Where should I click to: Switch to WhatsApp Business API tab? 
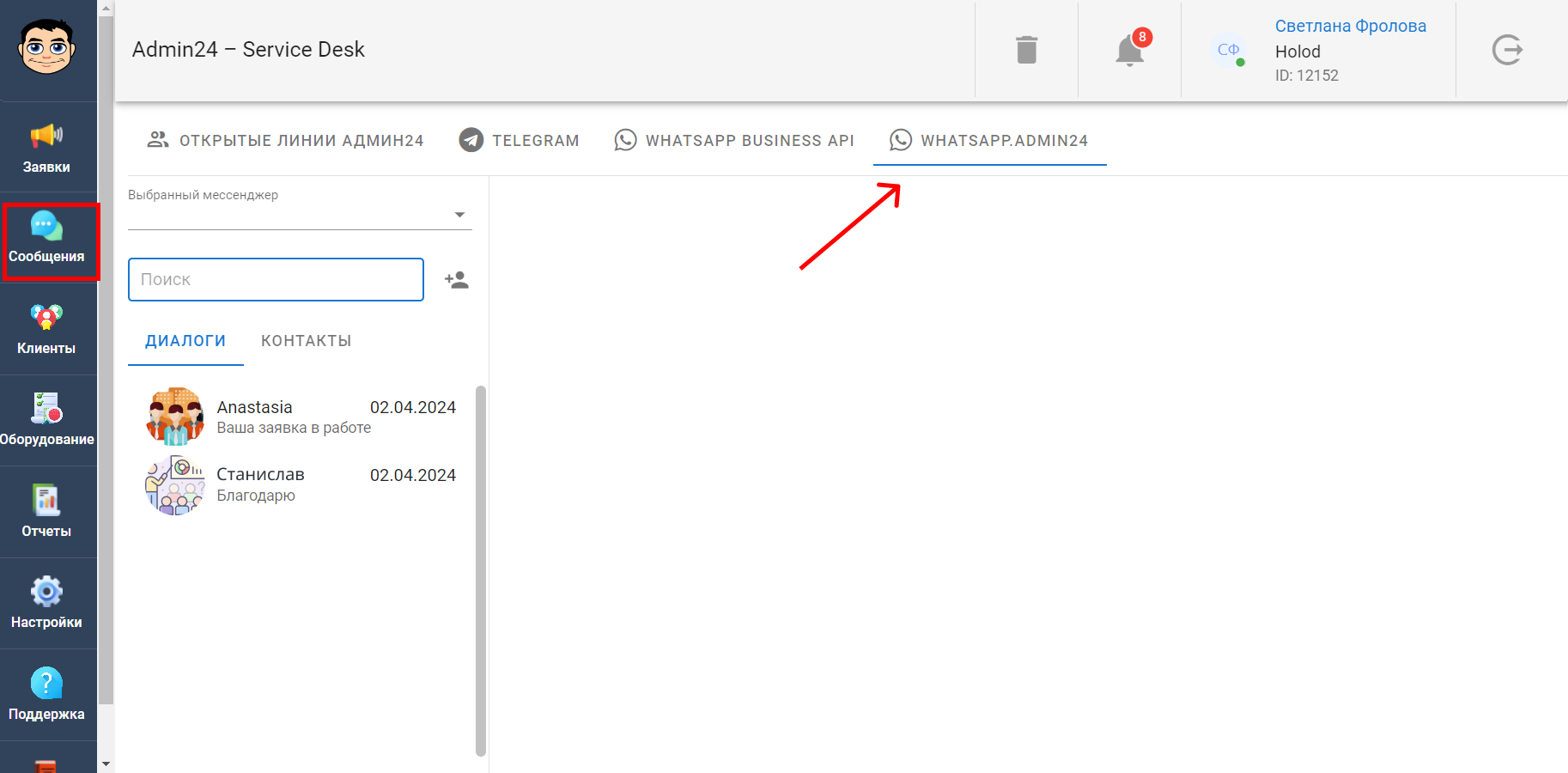coord(734,140)
